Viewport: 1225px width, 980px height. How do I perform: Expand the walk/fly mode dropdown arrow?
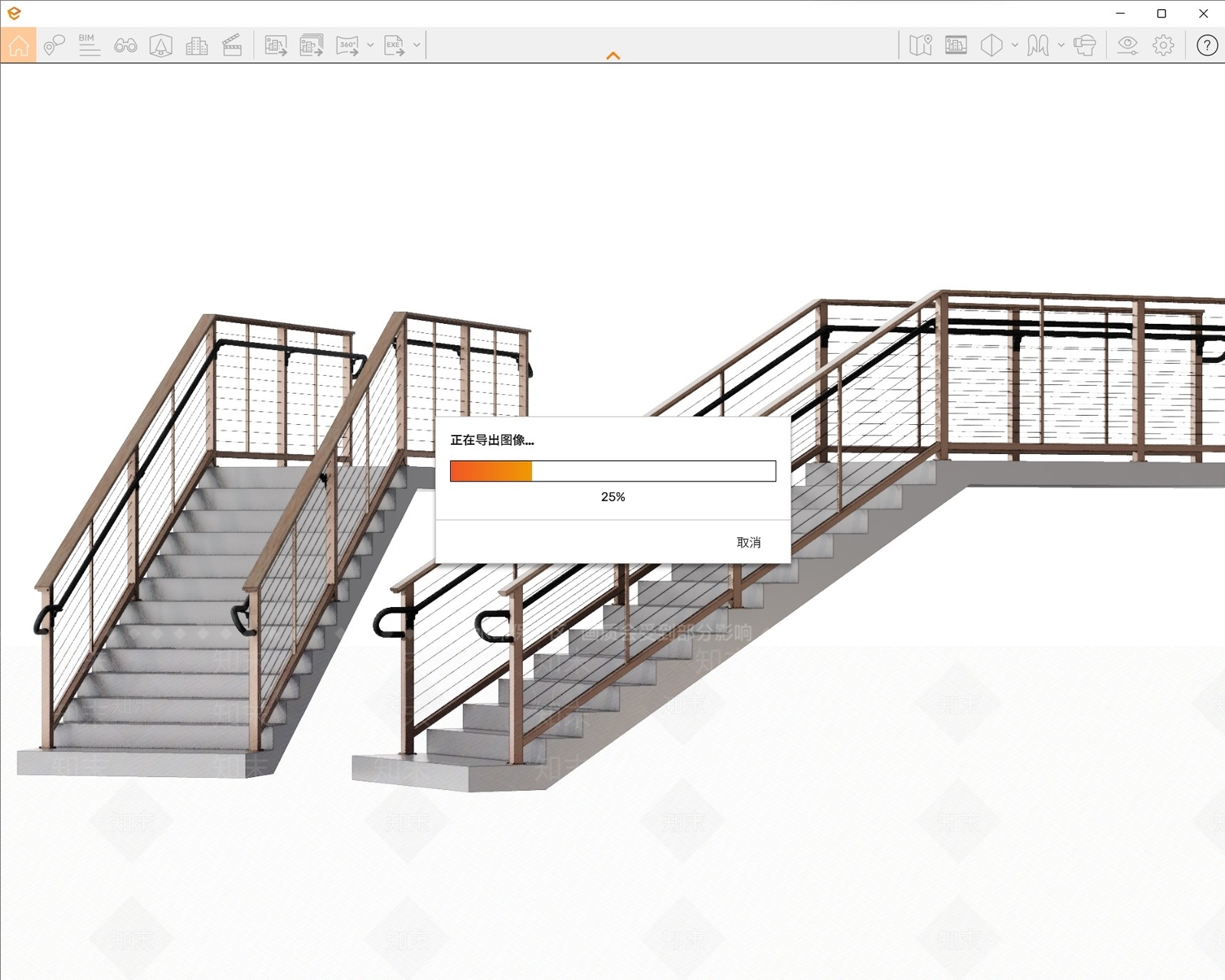coord(1061,45)
